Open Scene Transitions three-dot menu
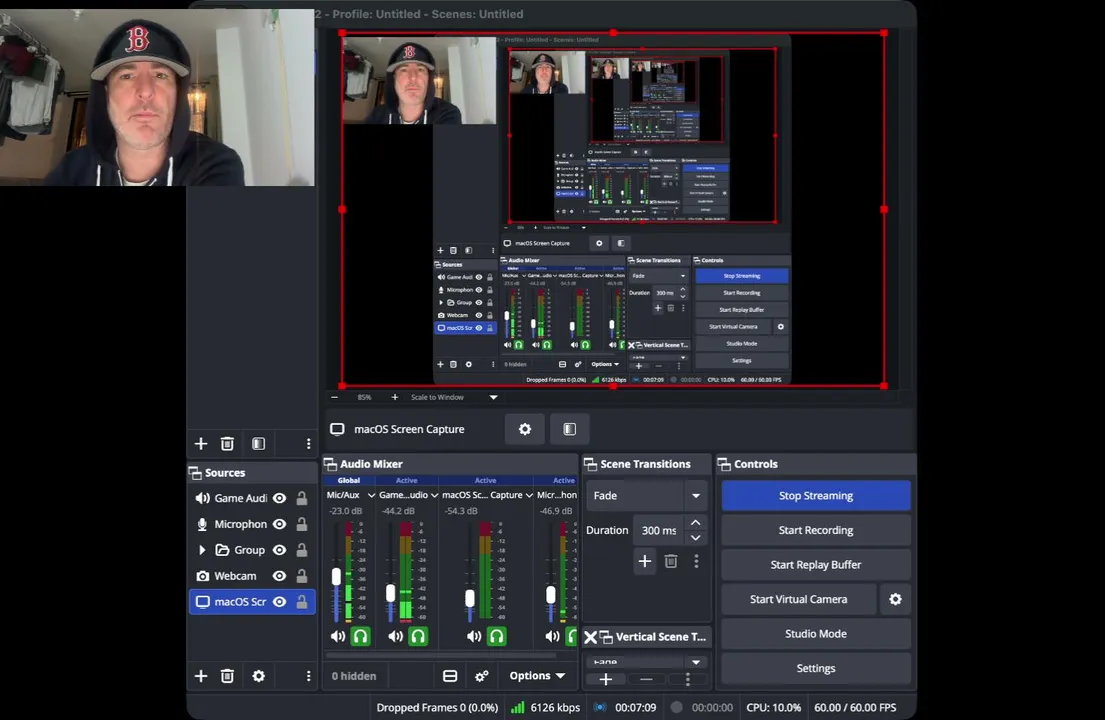The height and width of the screenshot is (720, 1105). click(696, 561)
